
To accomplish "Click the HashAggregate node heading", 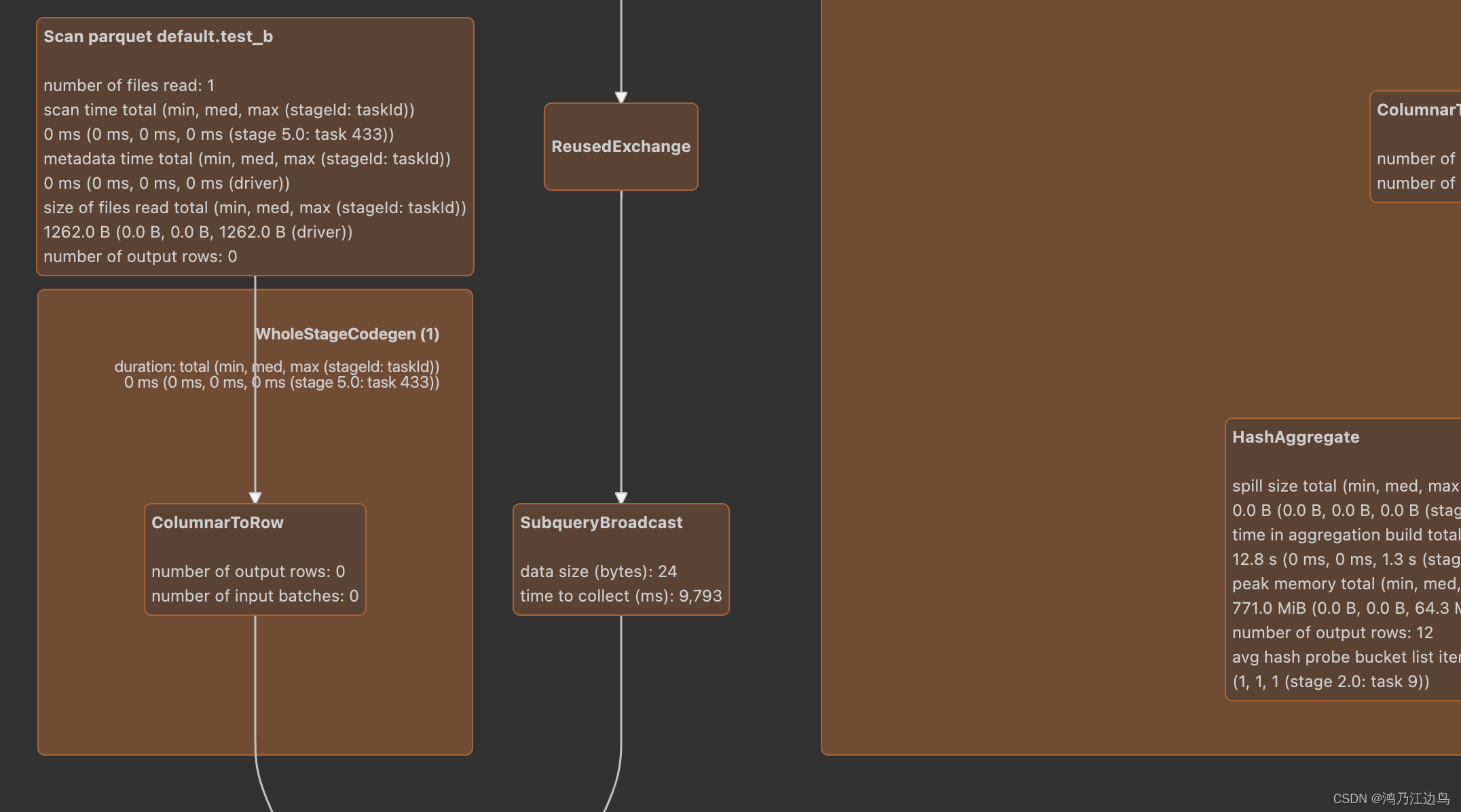I will (x=1295, y=437).
